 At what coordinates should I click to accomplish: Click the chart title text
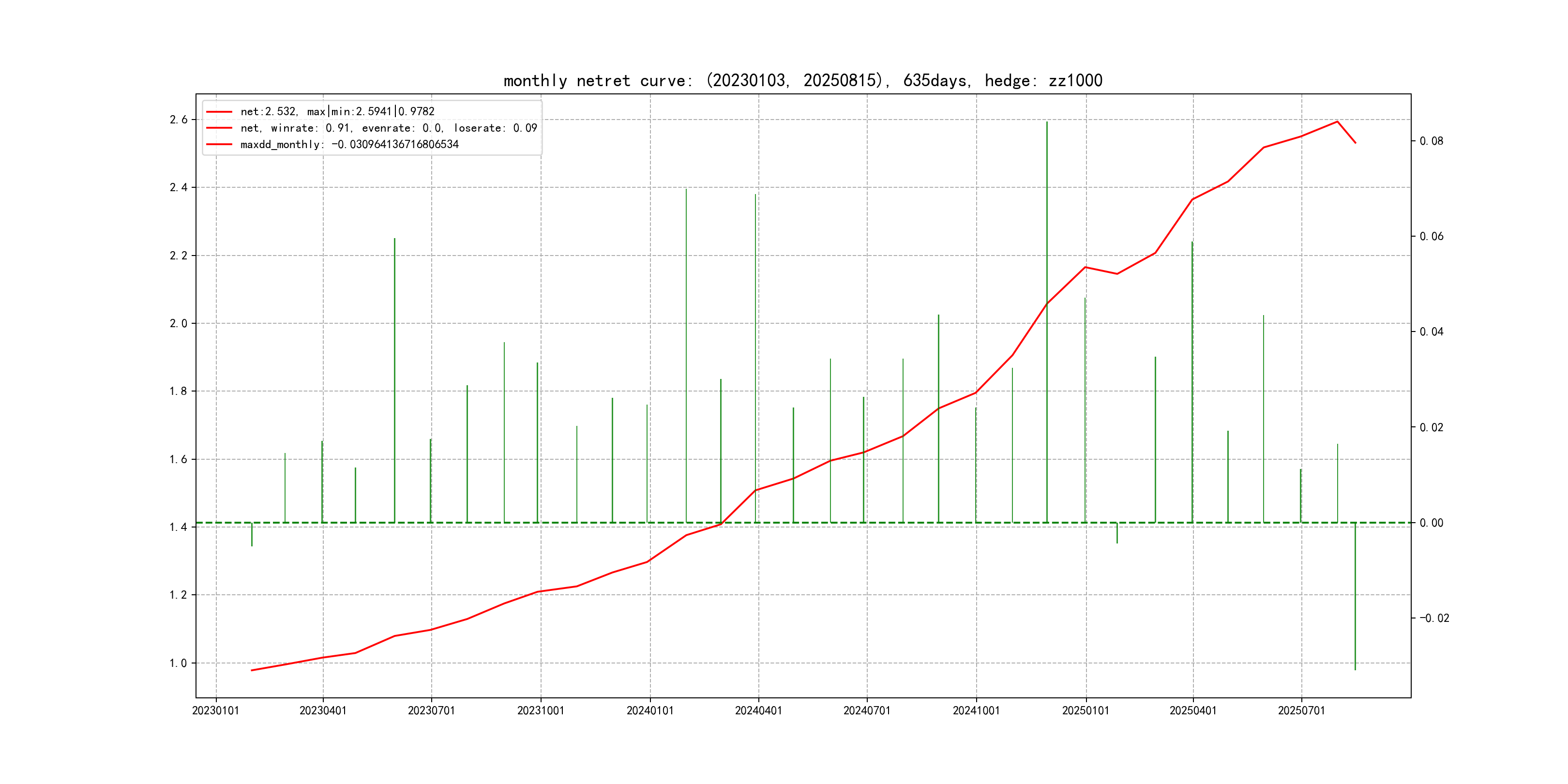point(802,80)
